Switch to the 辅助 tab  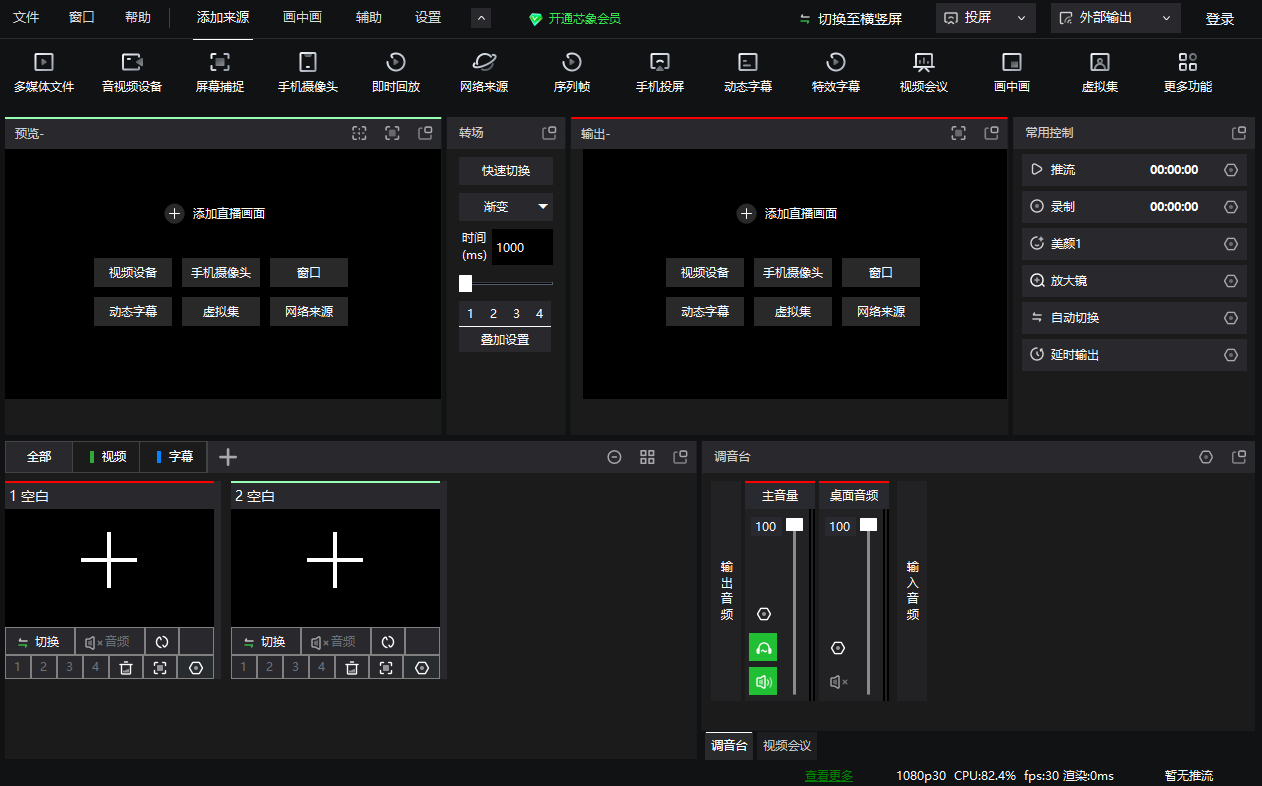tap(369, 18)
